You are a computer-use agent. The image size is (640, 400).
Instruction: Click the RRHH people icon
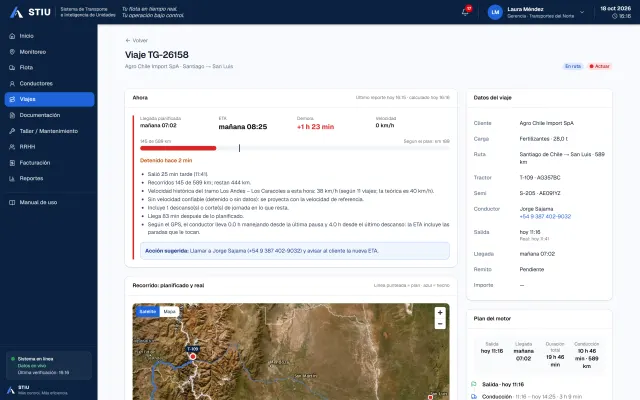pyautogui.click(x=12, y=147)
